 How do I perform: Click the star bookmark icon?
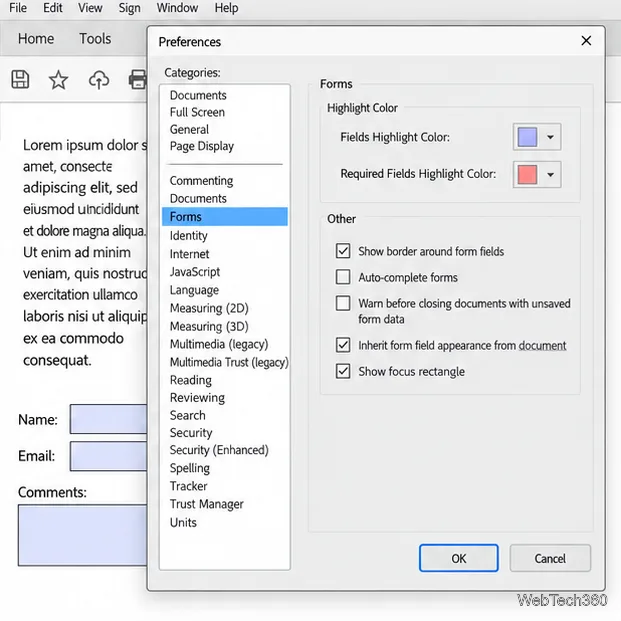tap(58, 80)
